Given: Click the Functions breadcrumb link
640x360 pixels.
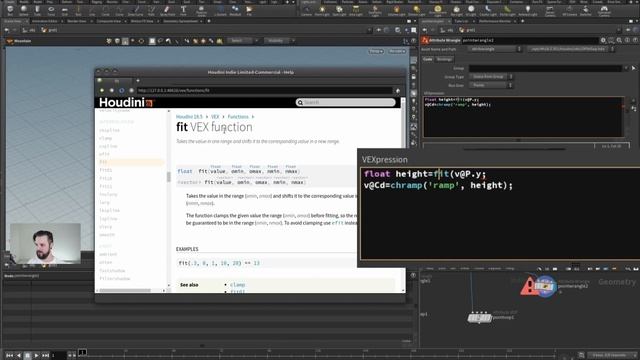Looking at the screenshot, I should (238, 117).
